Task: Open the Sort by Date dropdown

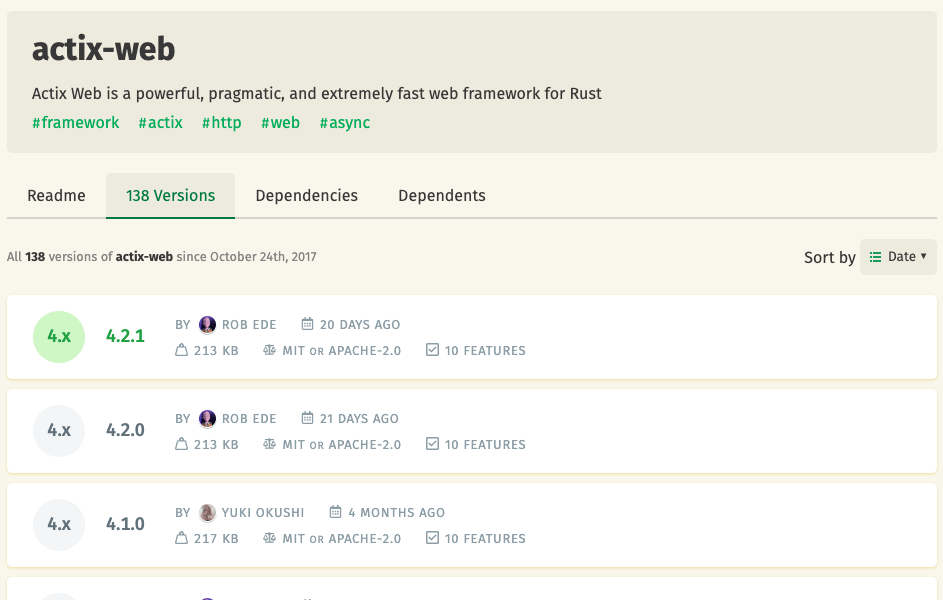Action: click(x=898, y=257)
